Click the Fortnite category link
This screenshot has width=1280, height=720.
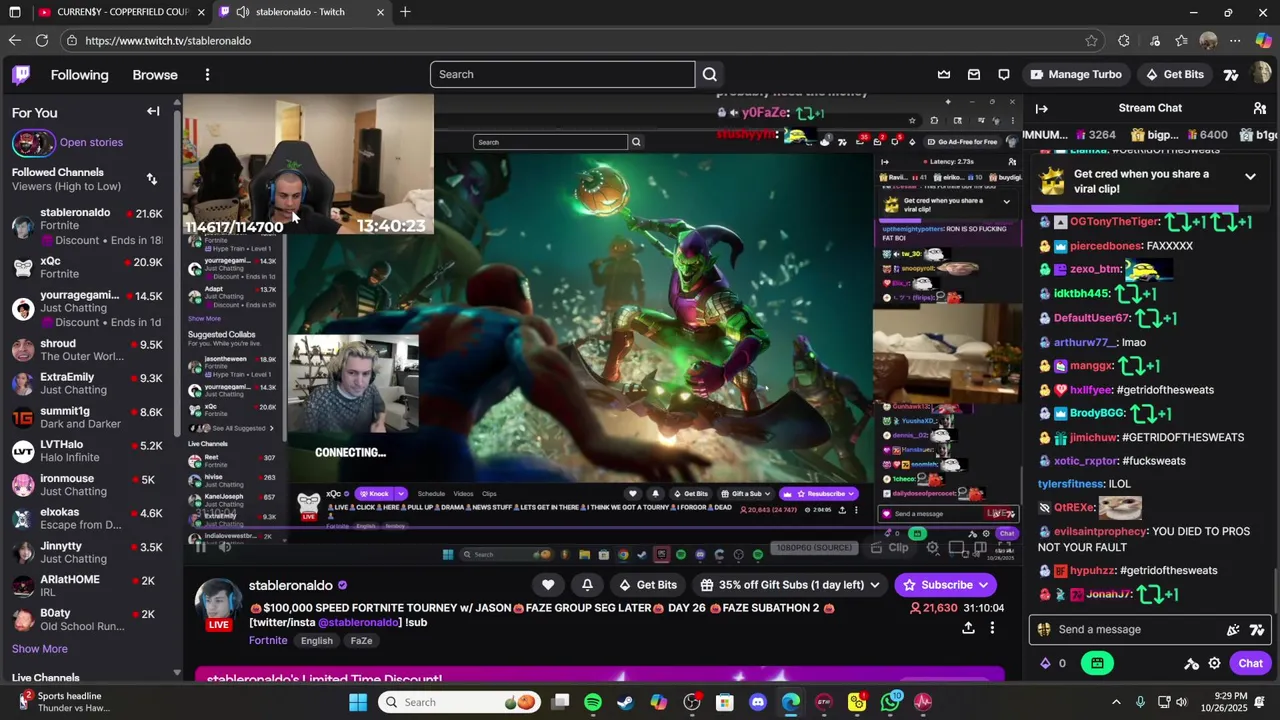[268, 641]
